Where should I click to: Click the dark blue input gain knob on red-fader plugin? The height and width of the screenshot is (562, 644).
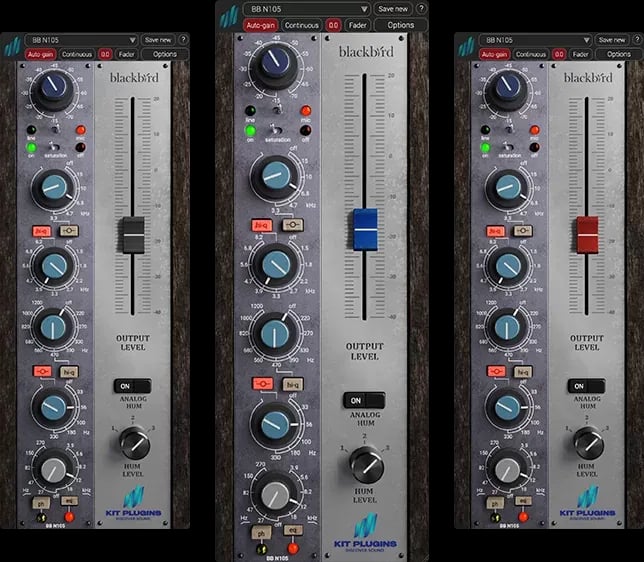click(507, 88)
